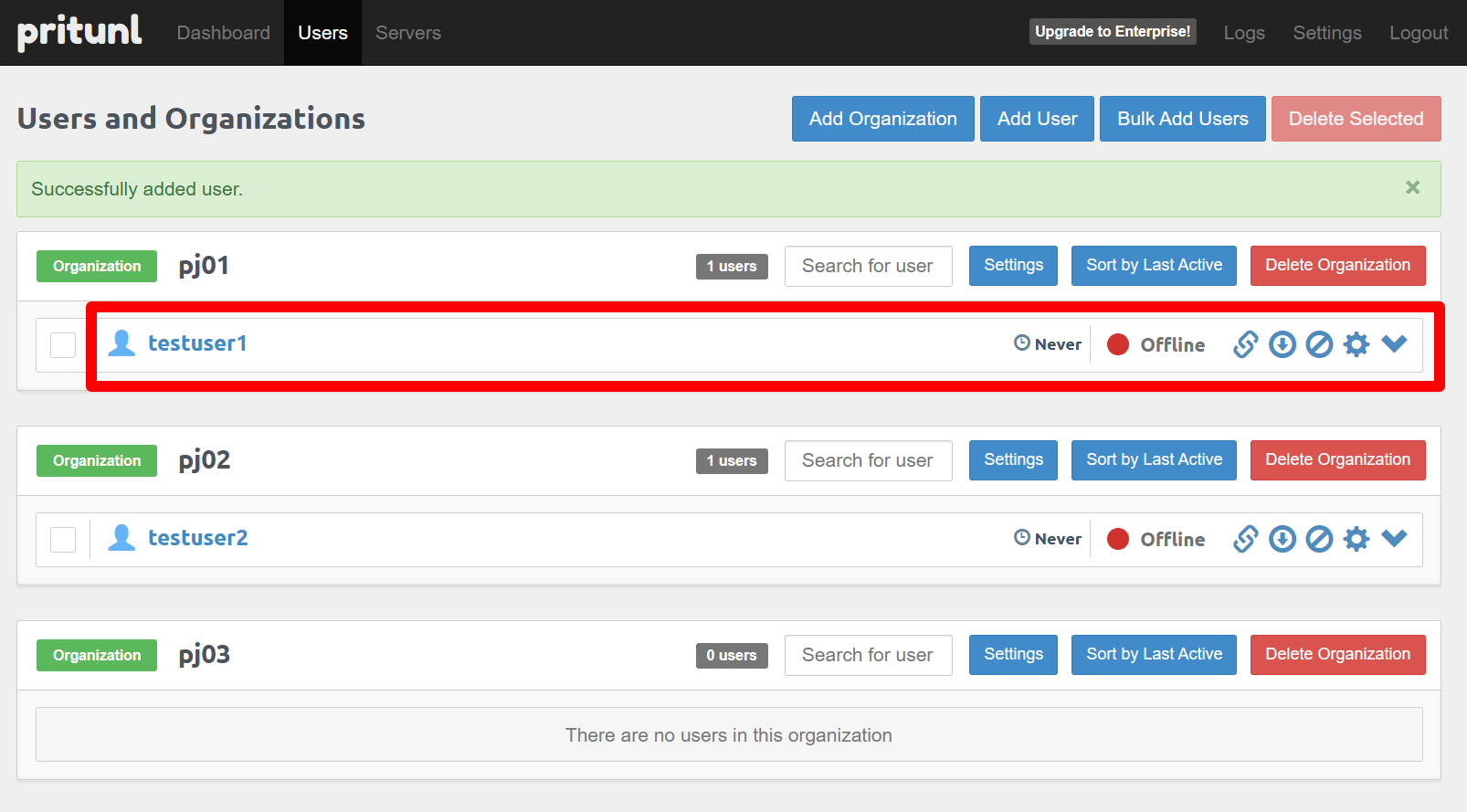Expand the testuser2 row chevron

[x=1394, y=538]
